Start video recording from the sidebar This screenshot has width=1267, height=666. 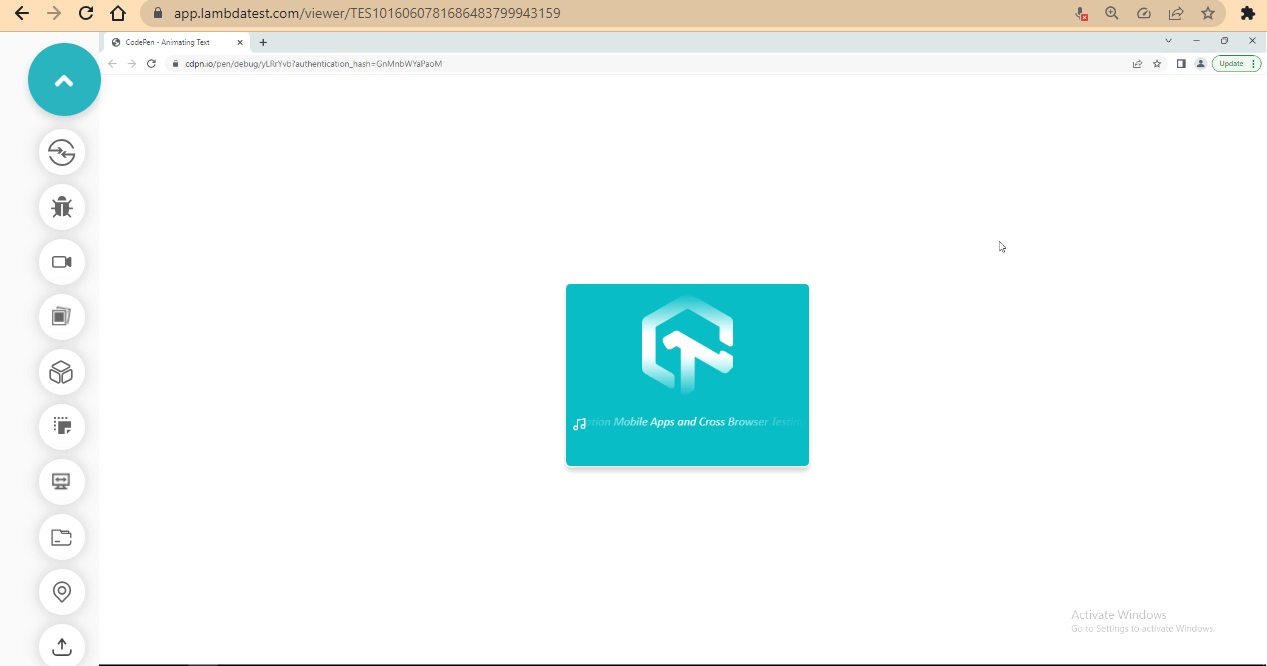click(x=61, y=262)
